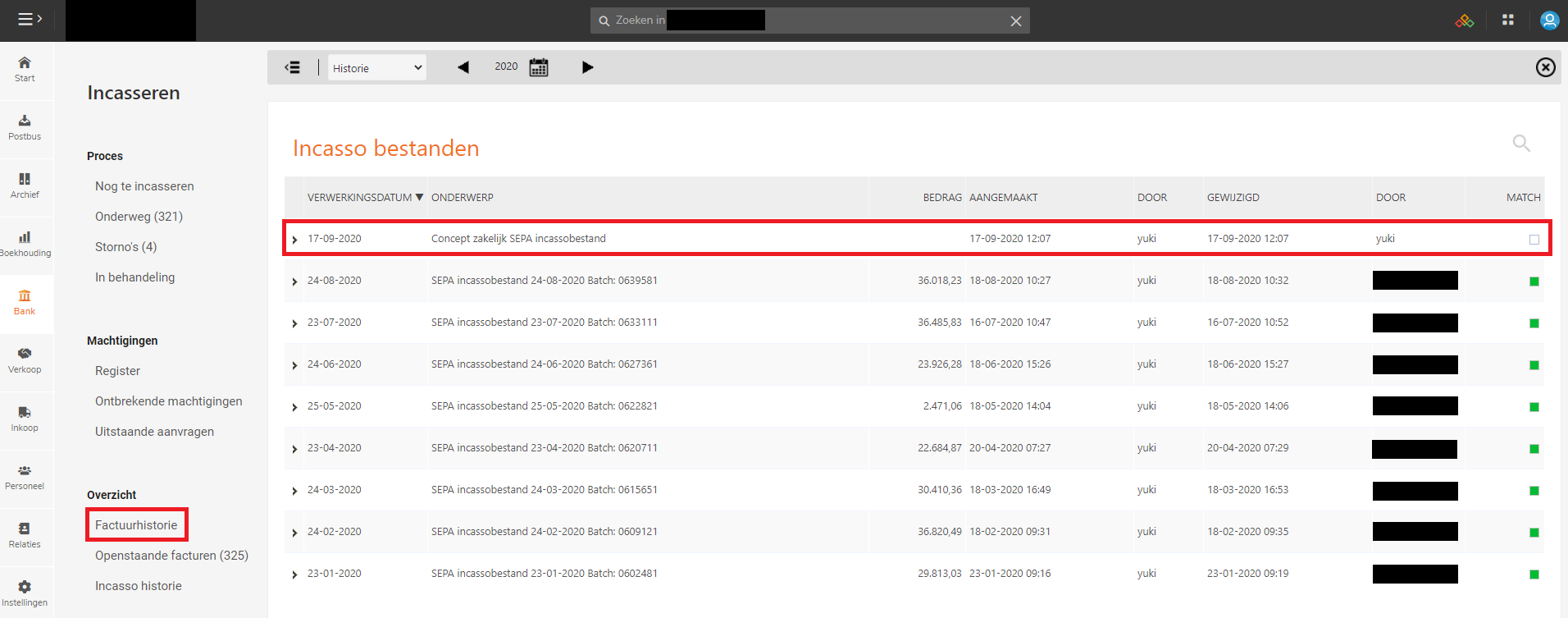Open the Boekhouding section icon
Viewport: 1568px width, 618px height.
[25, 244]
